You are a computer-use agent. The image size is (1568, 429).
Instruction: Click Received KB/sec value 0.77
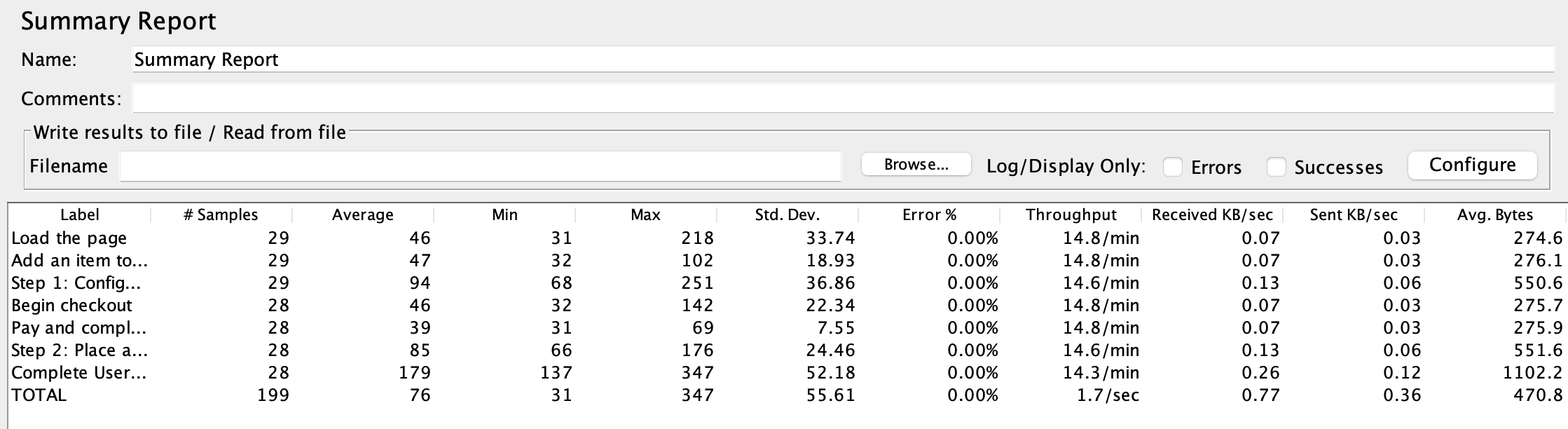point(1260,395)
